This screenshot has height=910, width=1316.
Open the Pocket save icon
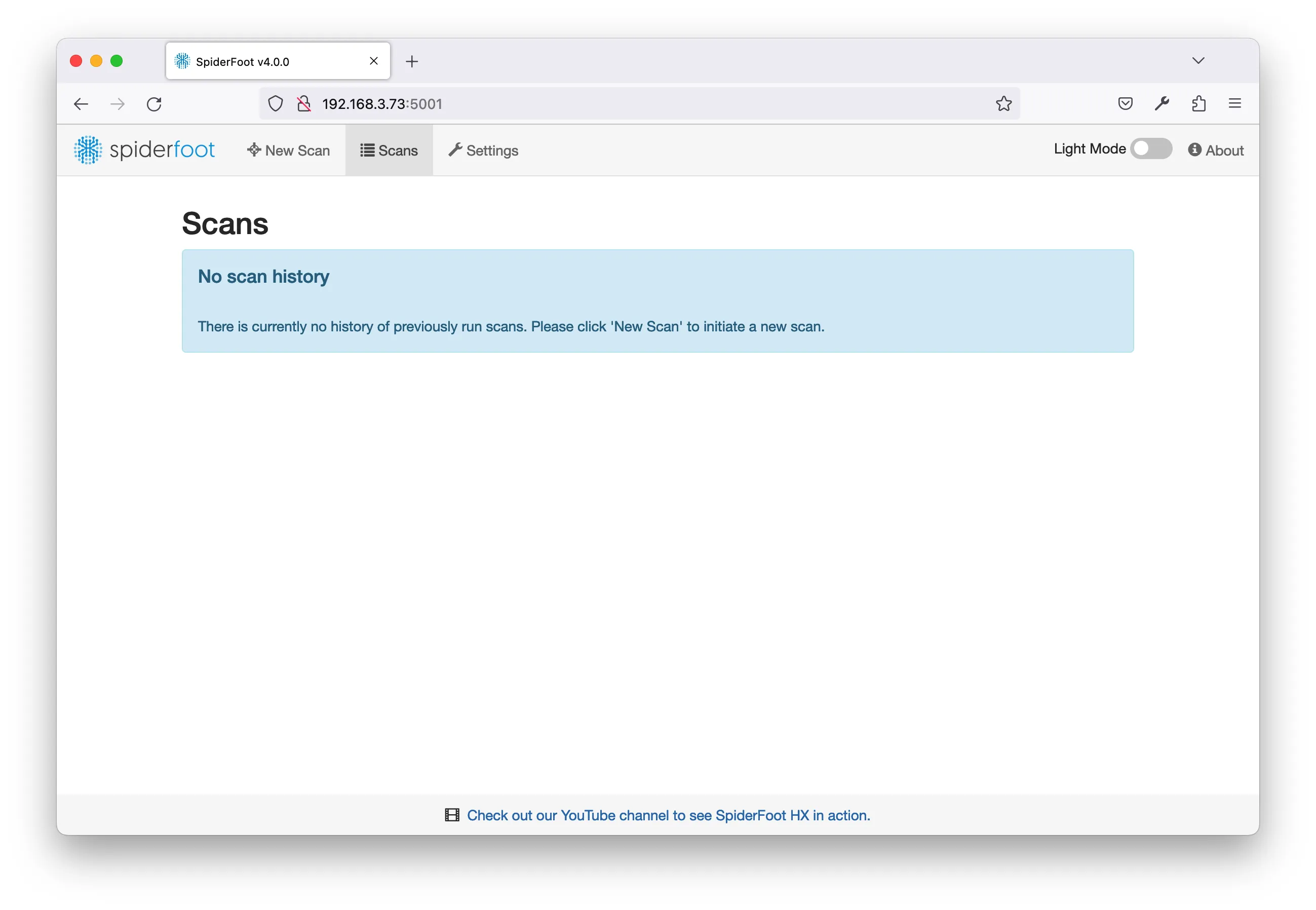tap(1125, 104)
